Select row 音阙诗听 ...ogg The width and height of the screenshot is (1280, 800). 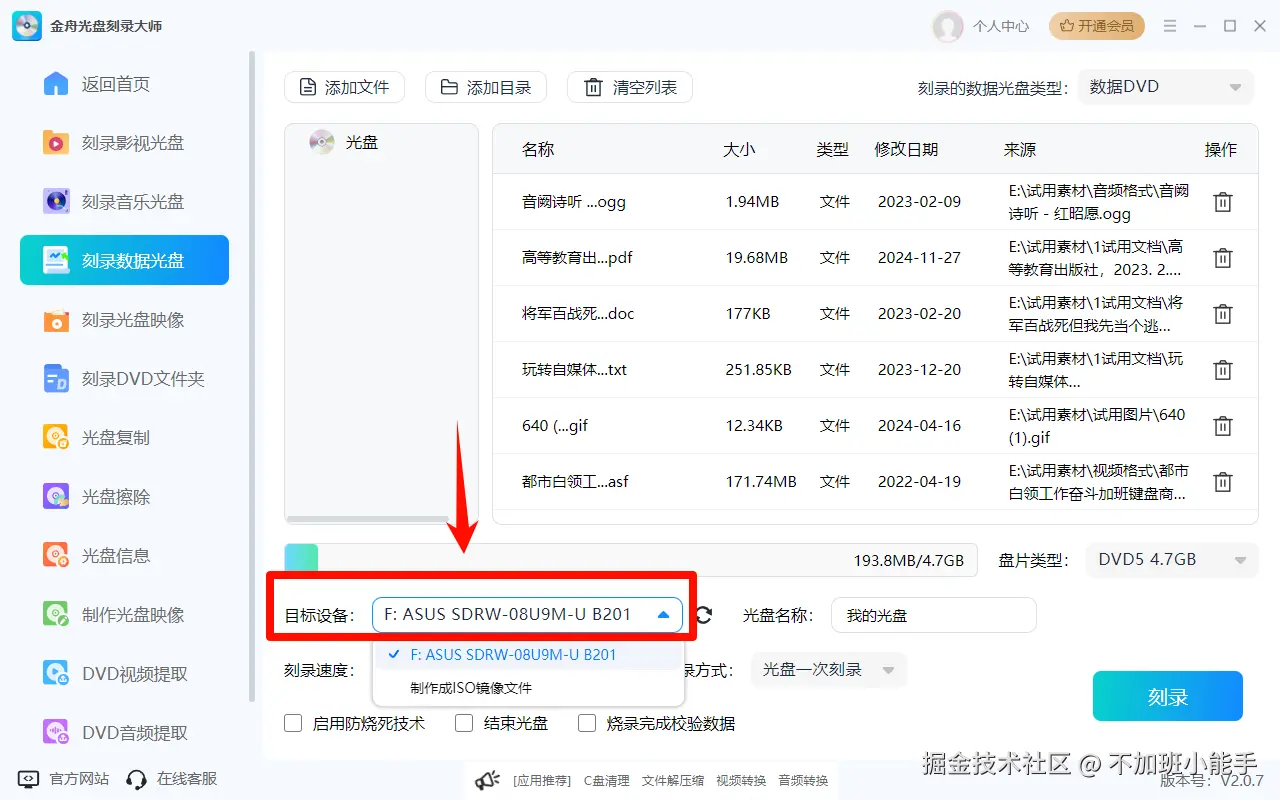[875, 202]
